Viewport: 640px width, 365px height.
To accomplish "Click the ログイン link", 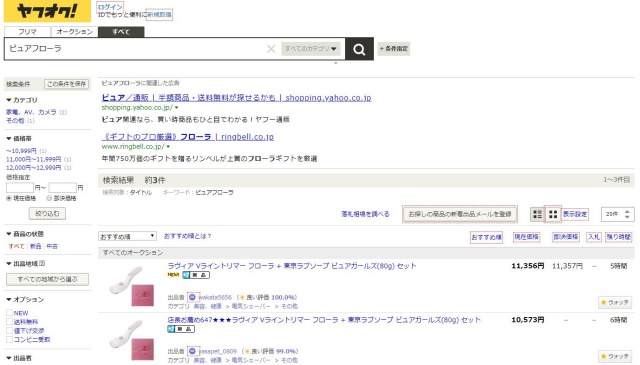I will point(110,7).
